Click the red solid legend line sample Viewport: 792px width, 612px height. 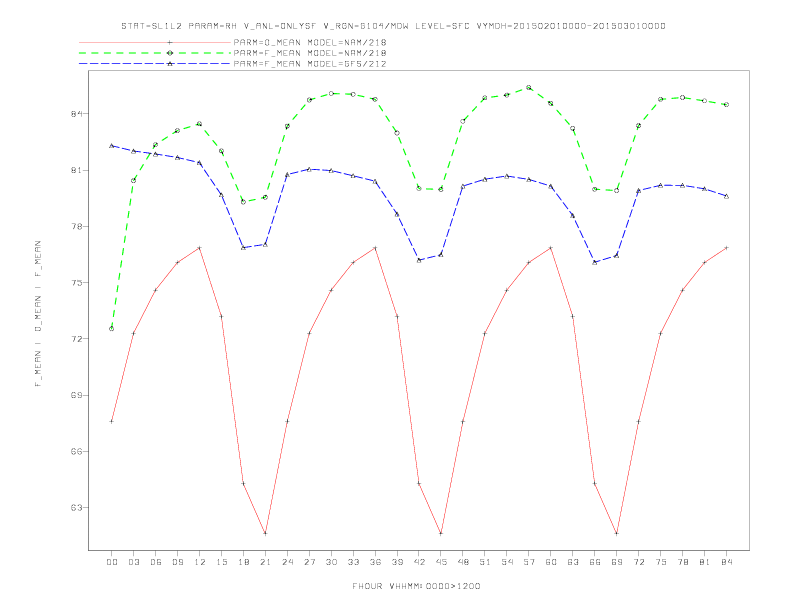[x=155, y=42]
